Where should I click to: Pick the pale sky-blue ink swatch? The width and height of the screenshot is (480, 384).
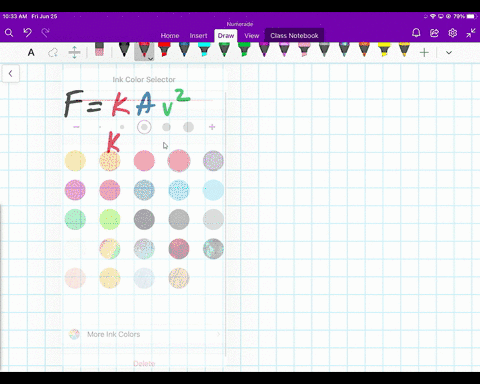point(213,190)
